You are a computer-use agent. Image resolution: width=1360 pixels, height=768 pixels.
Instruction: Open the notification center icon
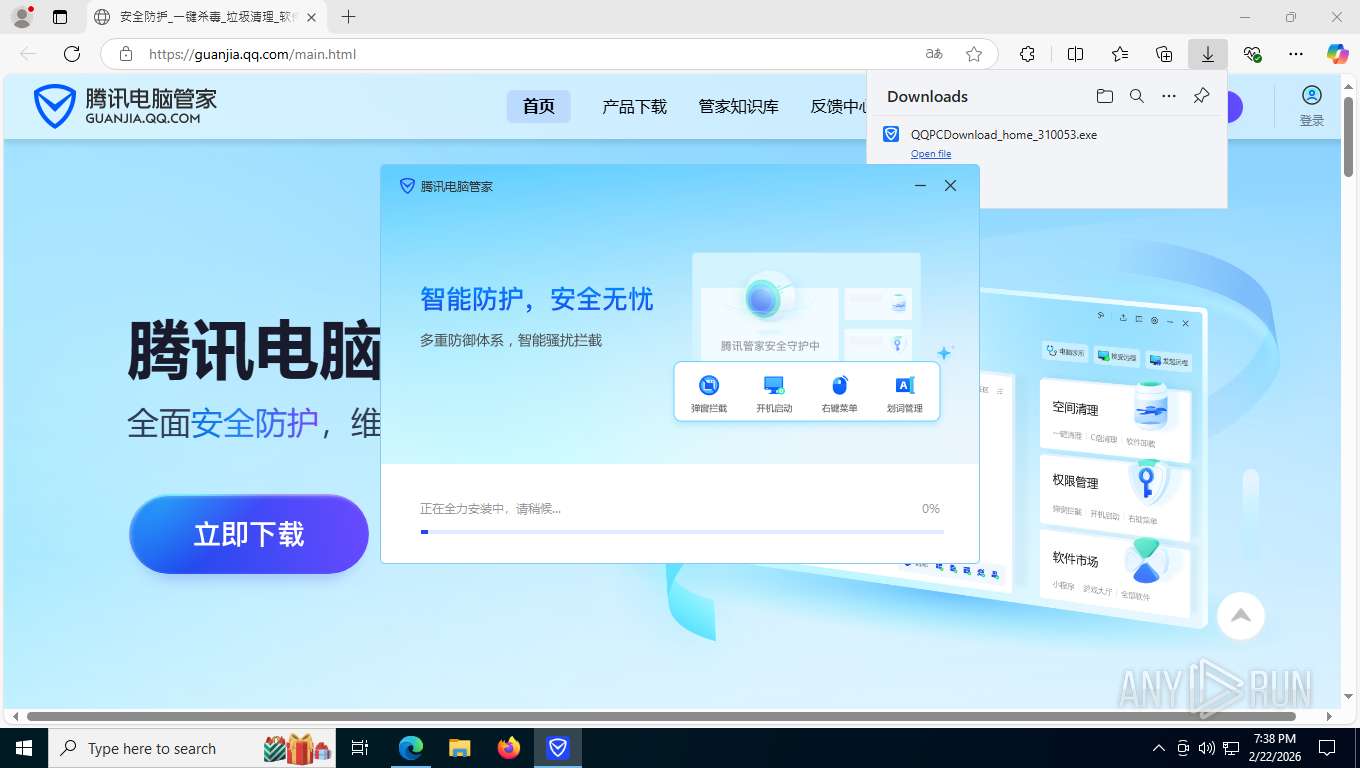[1327, 748]
